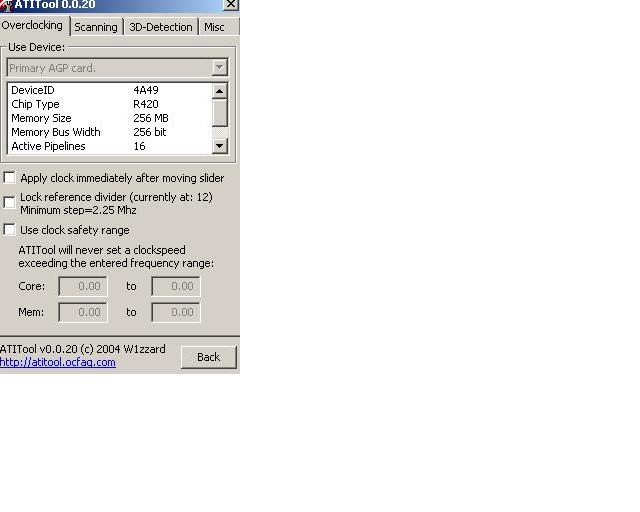
Task: Click the ATITool title bar icon
Action: click(x=7, y=5)
